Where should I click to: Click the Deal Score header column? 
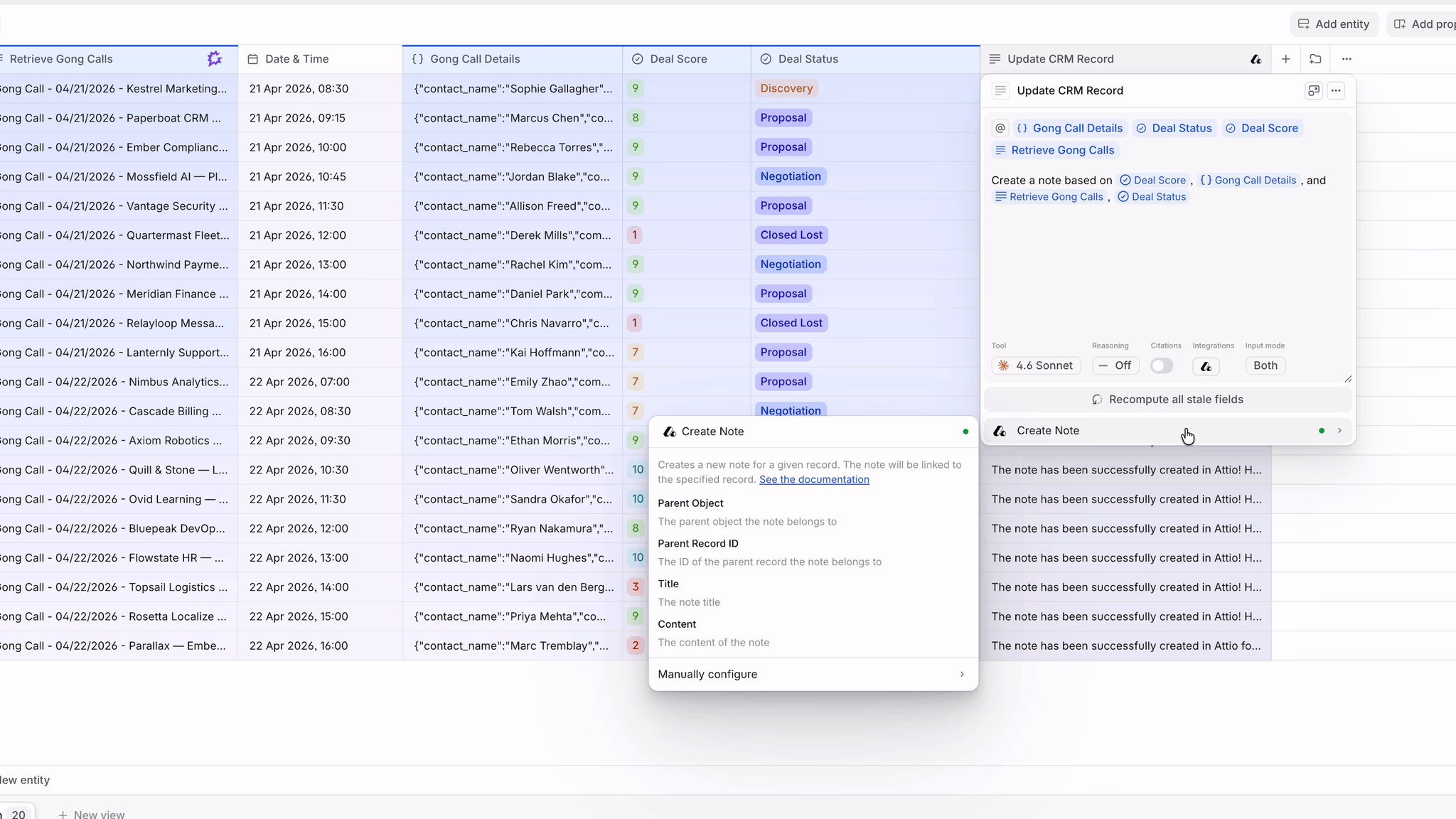(x=687, y=59)
